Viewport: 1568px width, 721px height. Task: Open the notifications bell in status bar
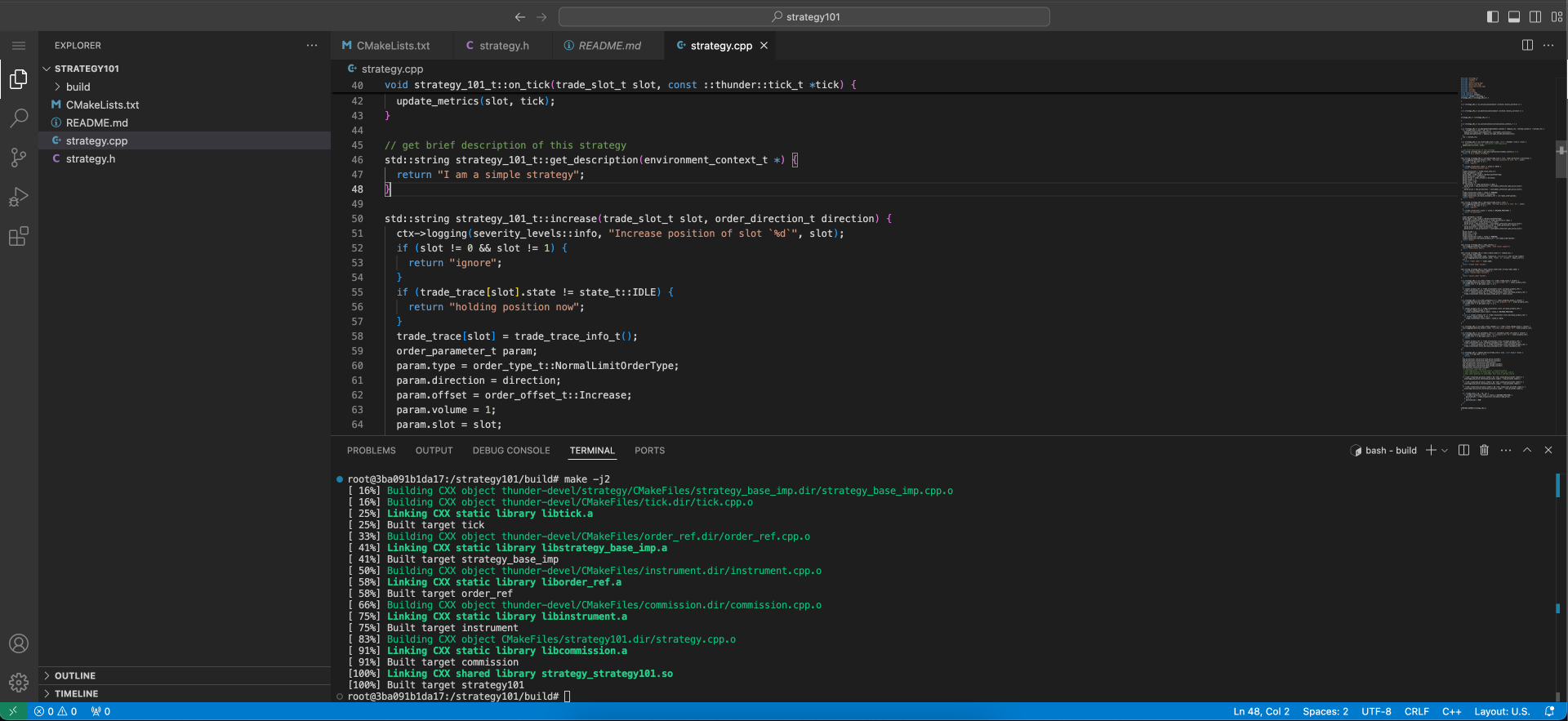point(1549,711)
